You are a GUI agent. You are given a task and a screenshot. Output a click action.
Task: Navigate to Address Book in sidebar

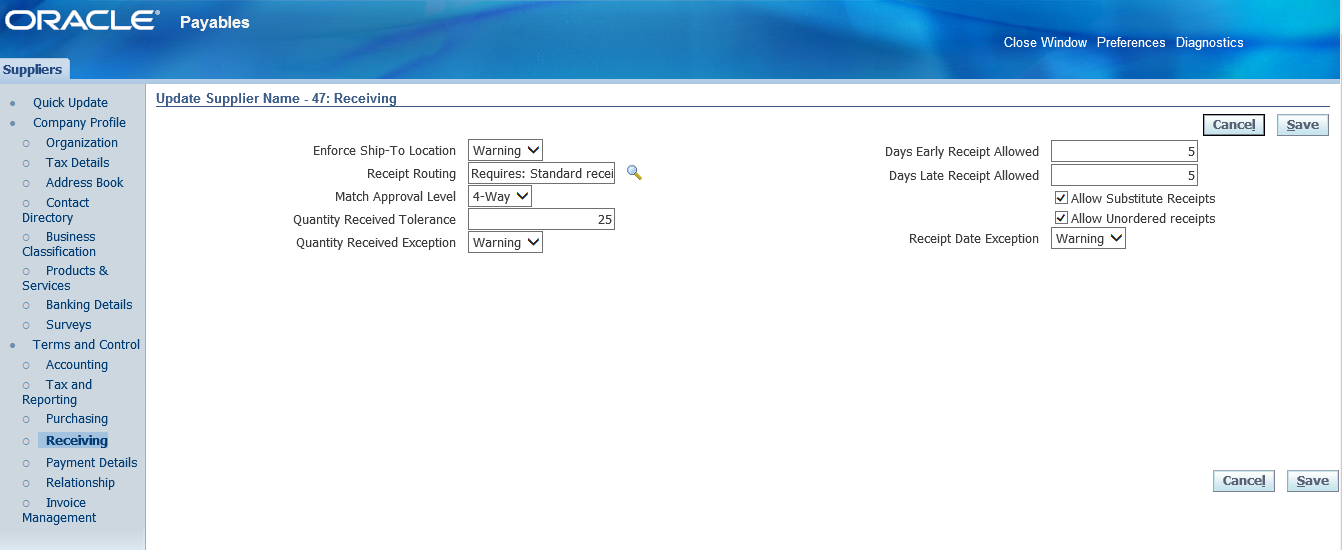tap(85, 183)
